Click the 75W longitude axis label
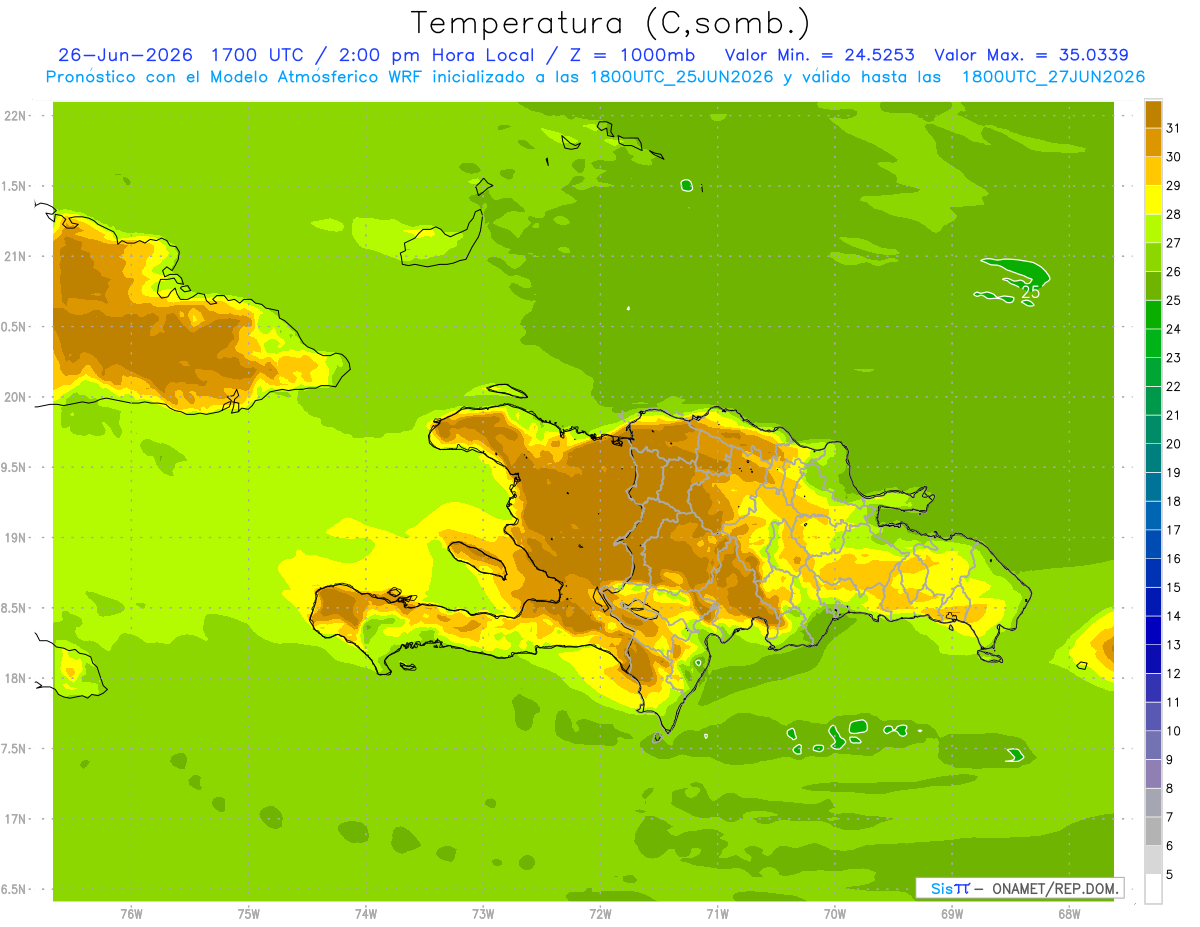The height and width of the screenshot is (927, 1200). tap(249, 914)
